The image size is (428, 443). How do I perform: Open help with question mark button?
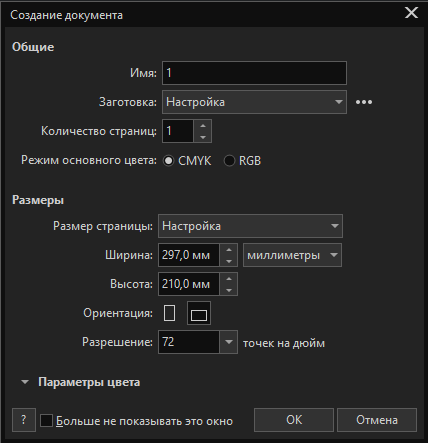[x=24, y=420]
